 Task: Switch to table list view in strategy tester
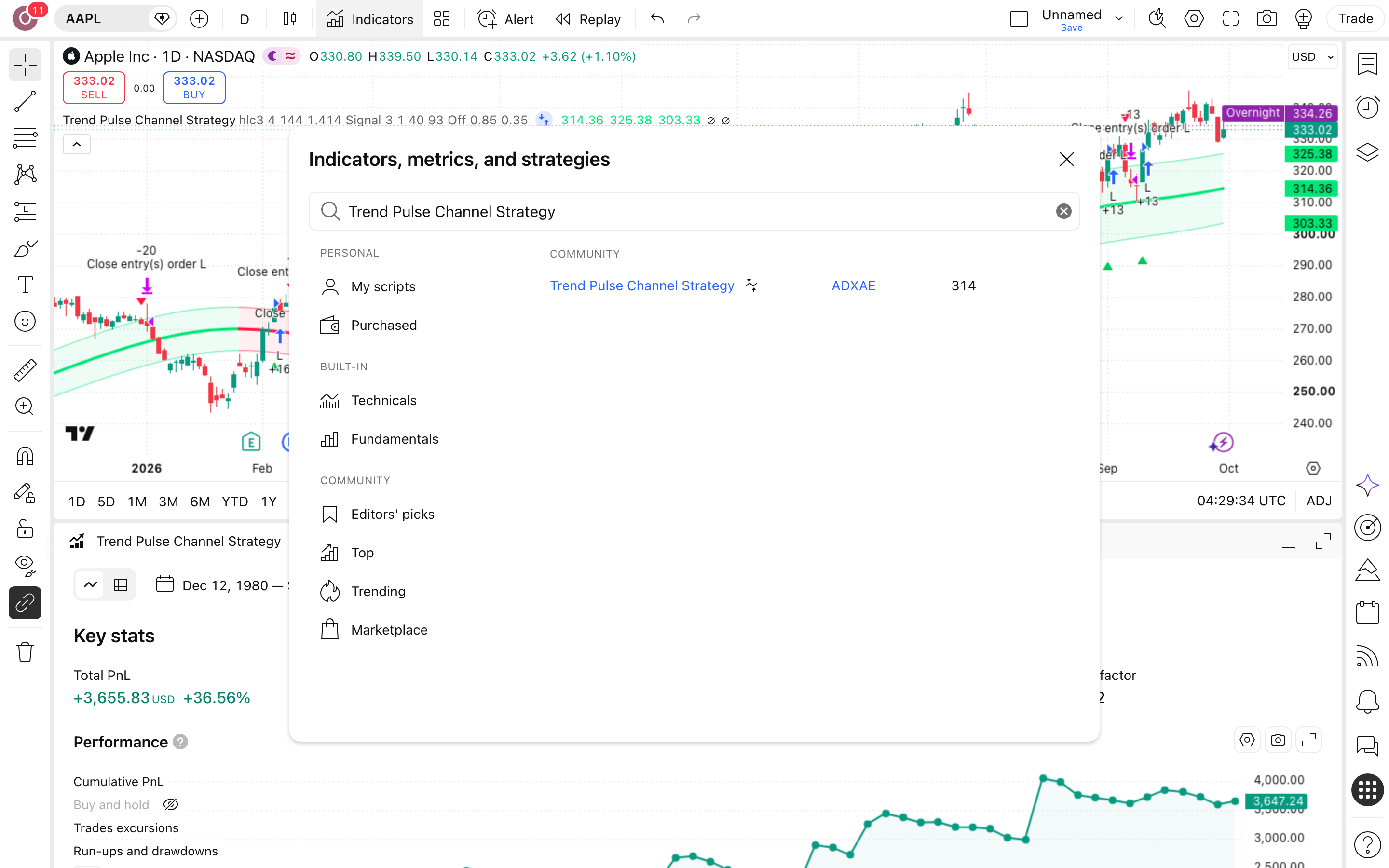click(x=121, y=585)
